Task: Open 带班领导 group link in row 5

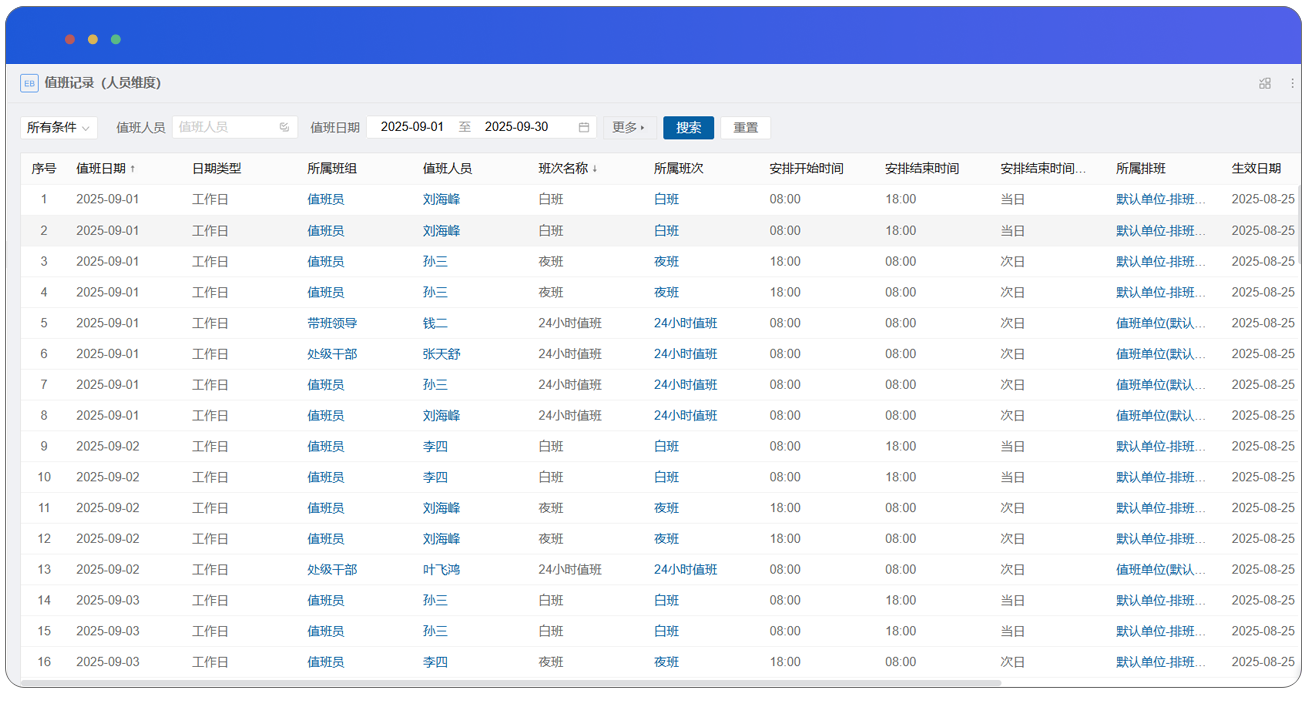Action: point(332,324)
